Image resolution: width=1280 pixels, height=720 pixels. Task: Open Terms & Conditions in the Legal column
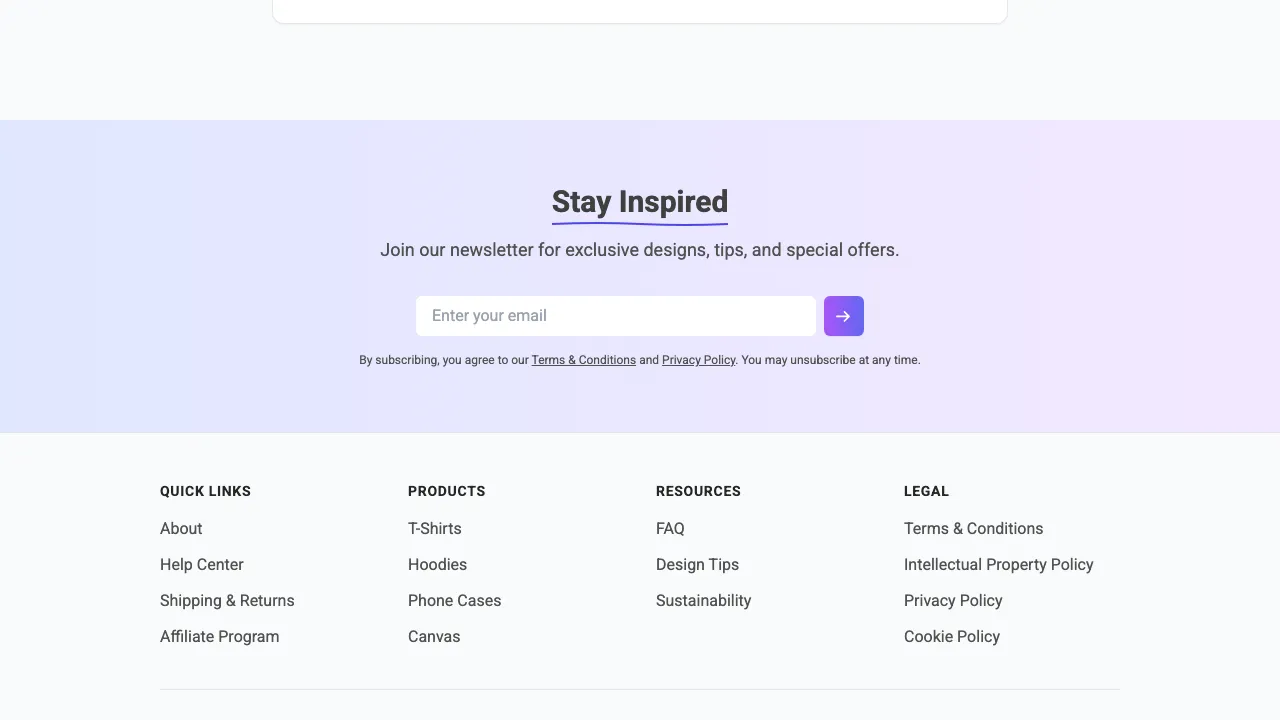pyautogui.click(x=973, y=528)
